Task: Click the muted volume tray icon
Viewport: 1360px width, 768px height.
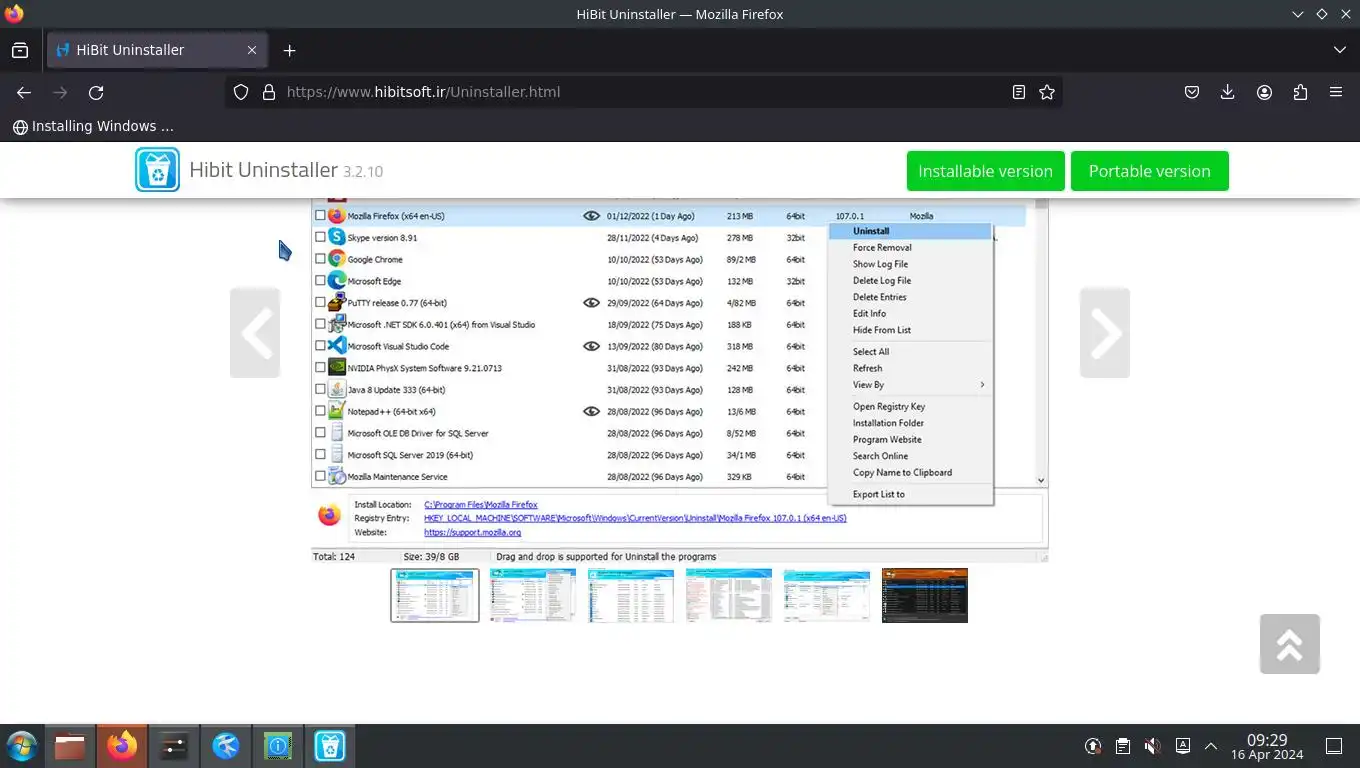Action: pyautogui.click(x=1153, y=746)
